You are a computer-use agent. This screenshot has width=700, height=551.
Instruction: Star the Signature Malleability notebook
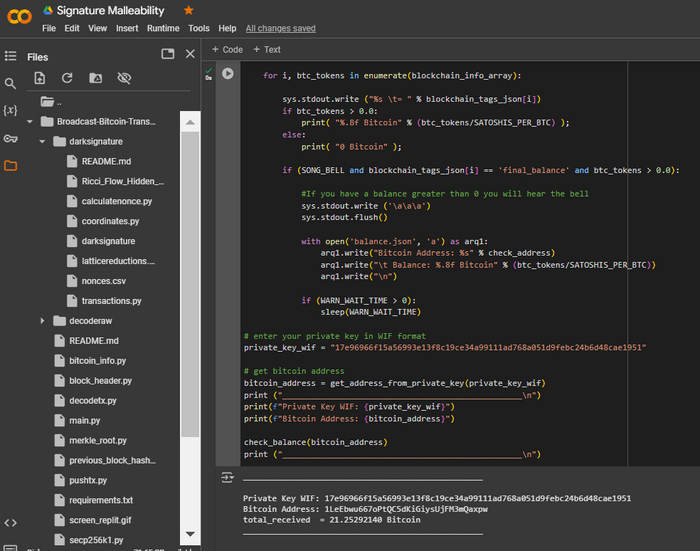189,10
